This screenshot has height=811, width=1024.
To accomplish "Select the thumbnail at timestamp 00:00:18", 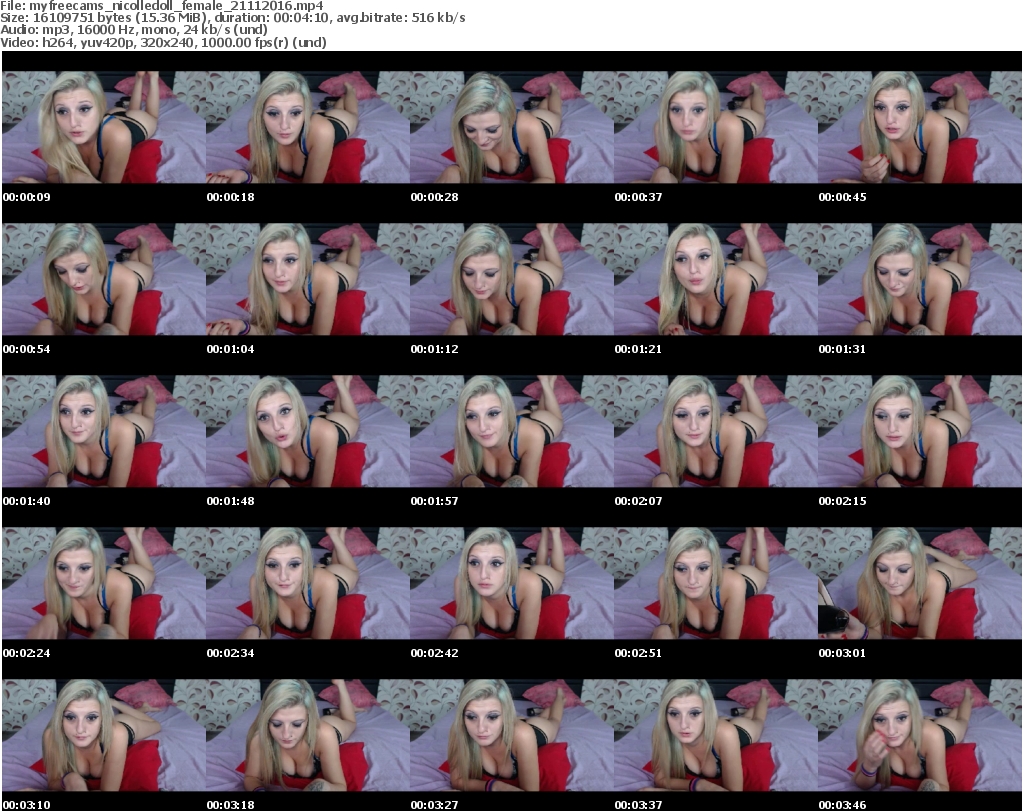I will point(308,127).
